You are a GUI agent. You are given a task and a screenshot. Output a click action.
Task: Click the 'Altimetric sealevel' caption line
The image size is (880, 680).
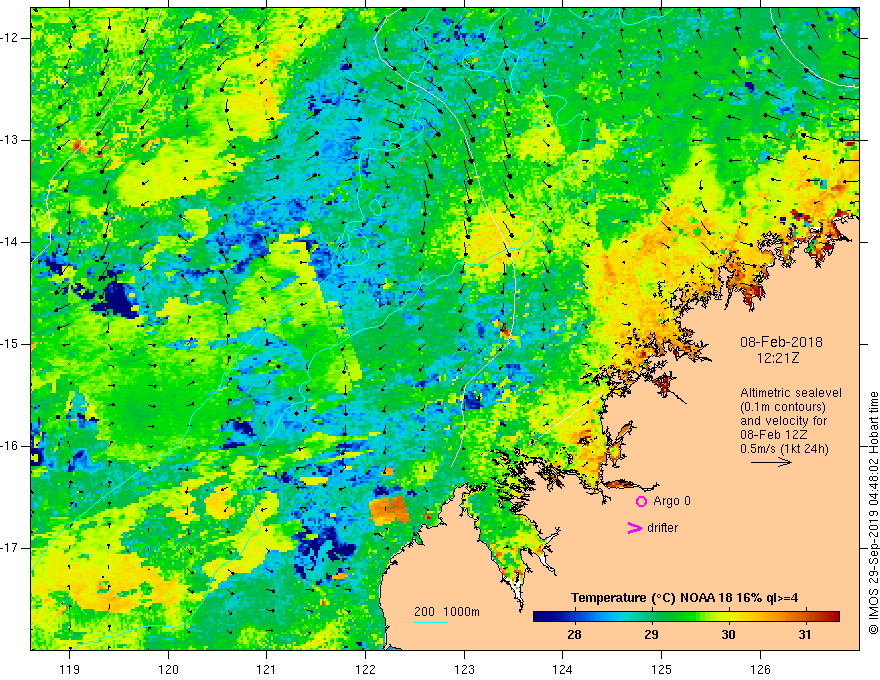[x=791, y=393]
